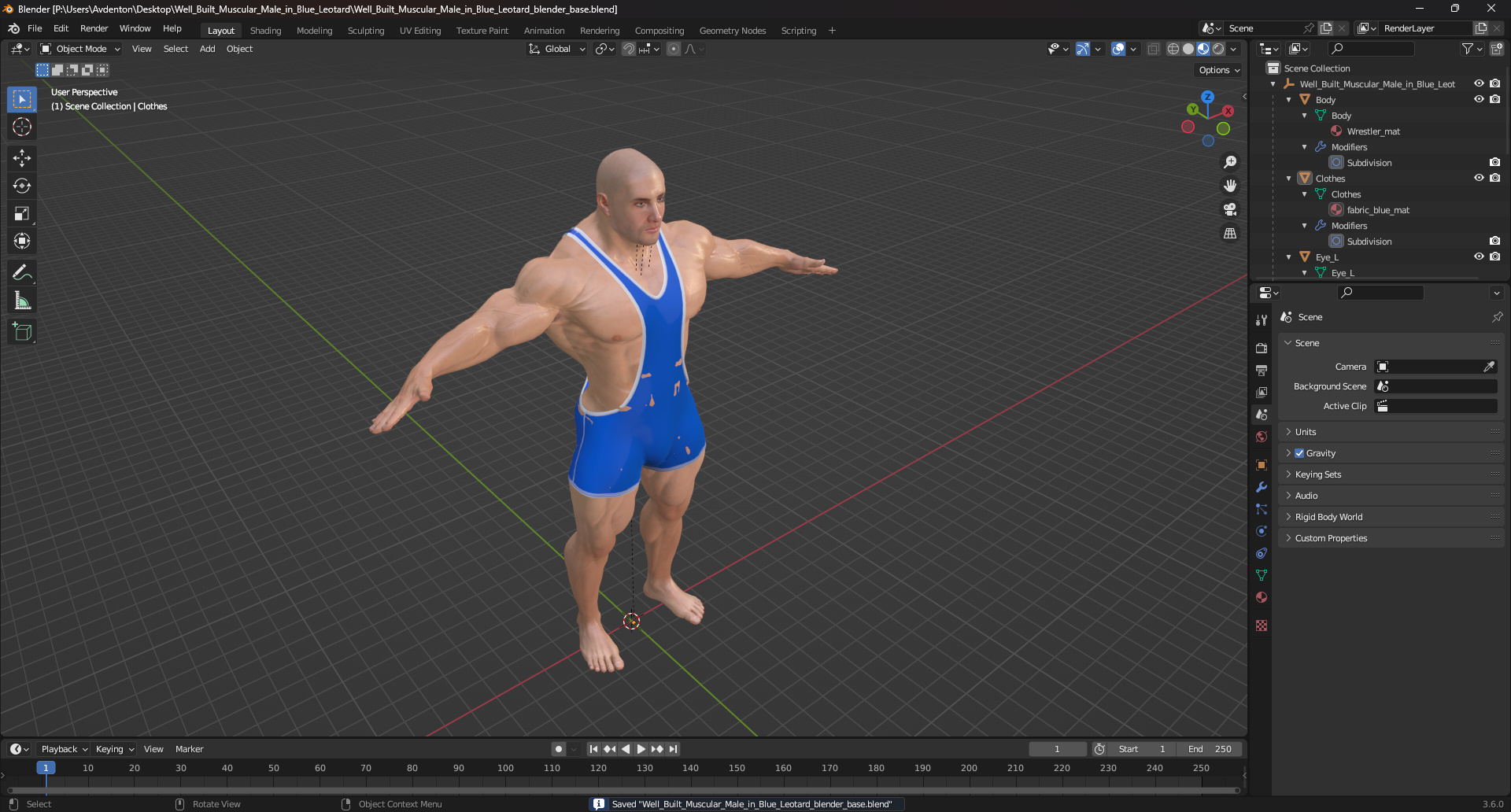Click the End frame field

pos(1210,749)
